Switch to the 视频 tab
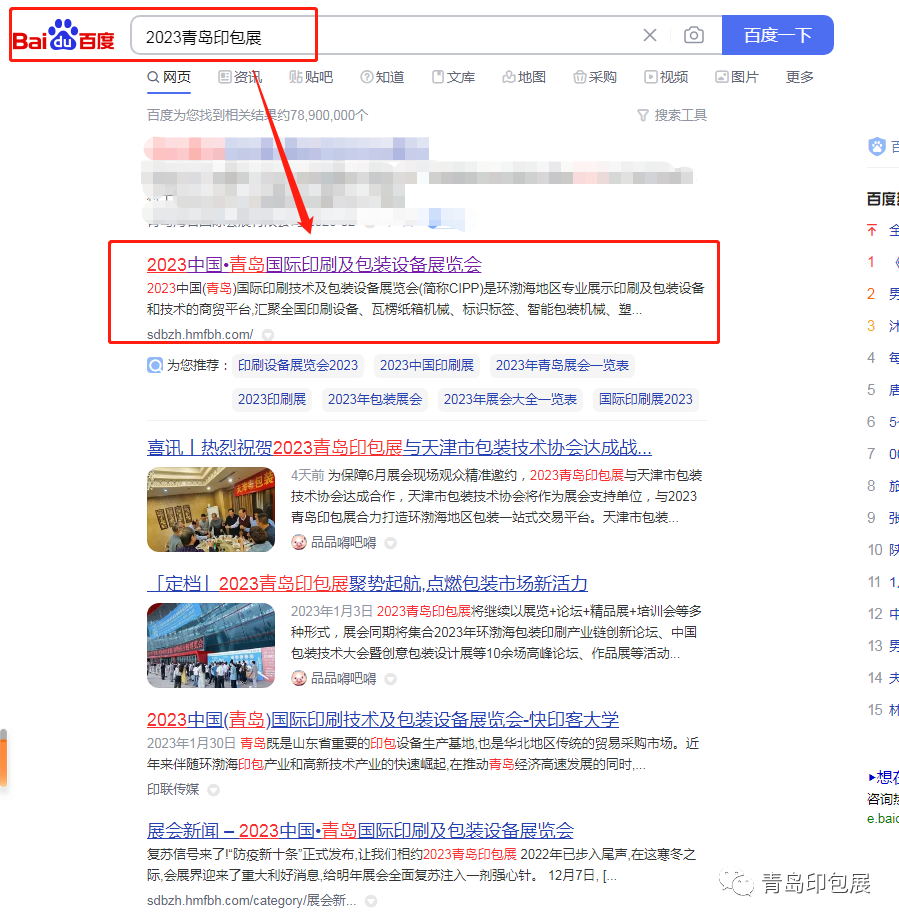This screenshot has height=922, width=899. click(x=666, y=77)
